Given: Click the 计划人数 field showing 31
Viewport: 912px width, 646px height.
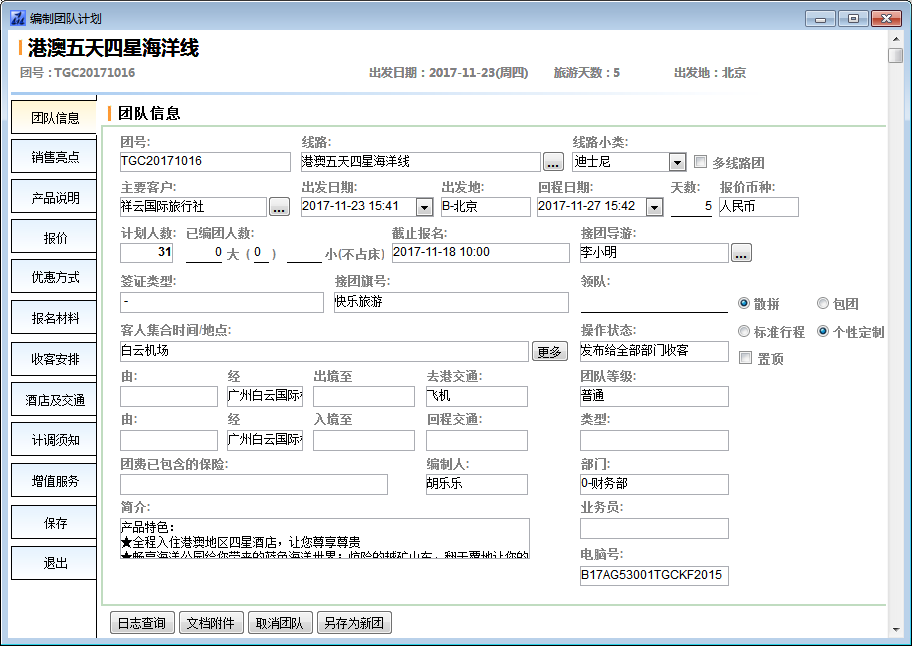Looking at the screenshot, I should 147,253.
